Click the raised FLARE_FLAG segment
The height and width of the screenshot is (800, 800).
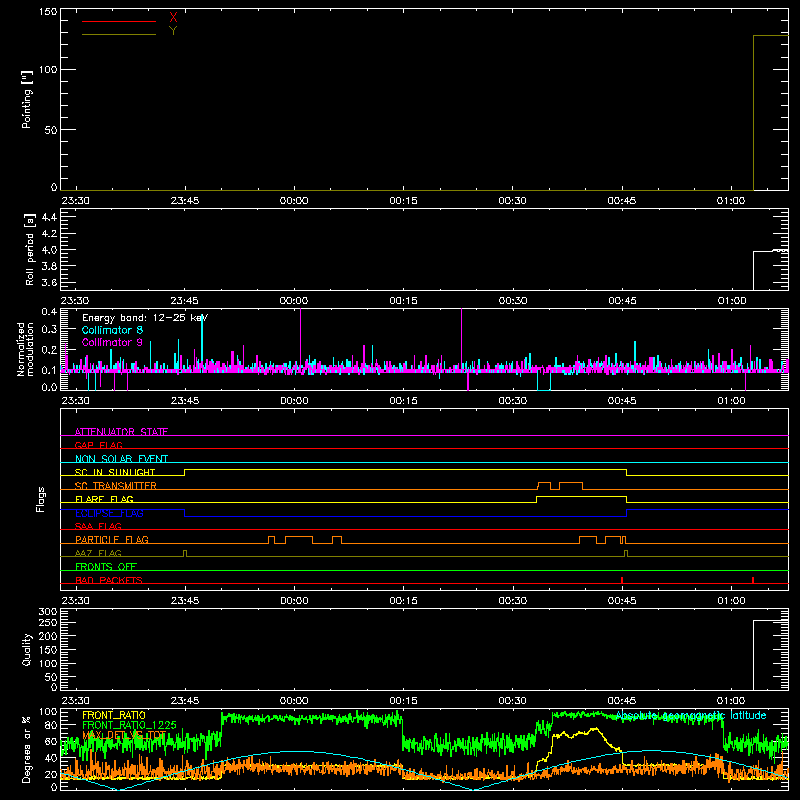(581, 496)
